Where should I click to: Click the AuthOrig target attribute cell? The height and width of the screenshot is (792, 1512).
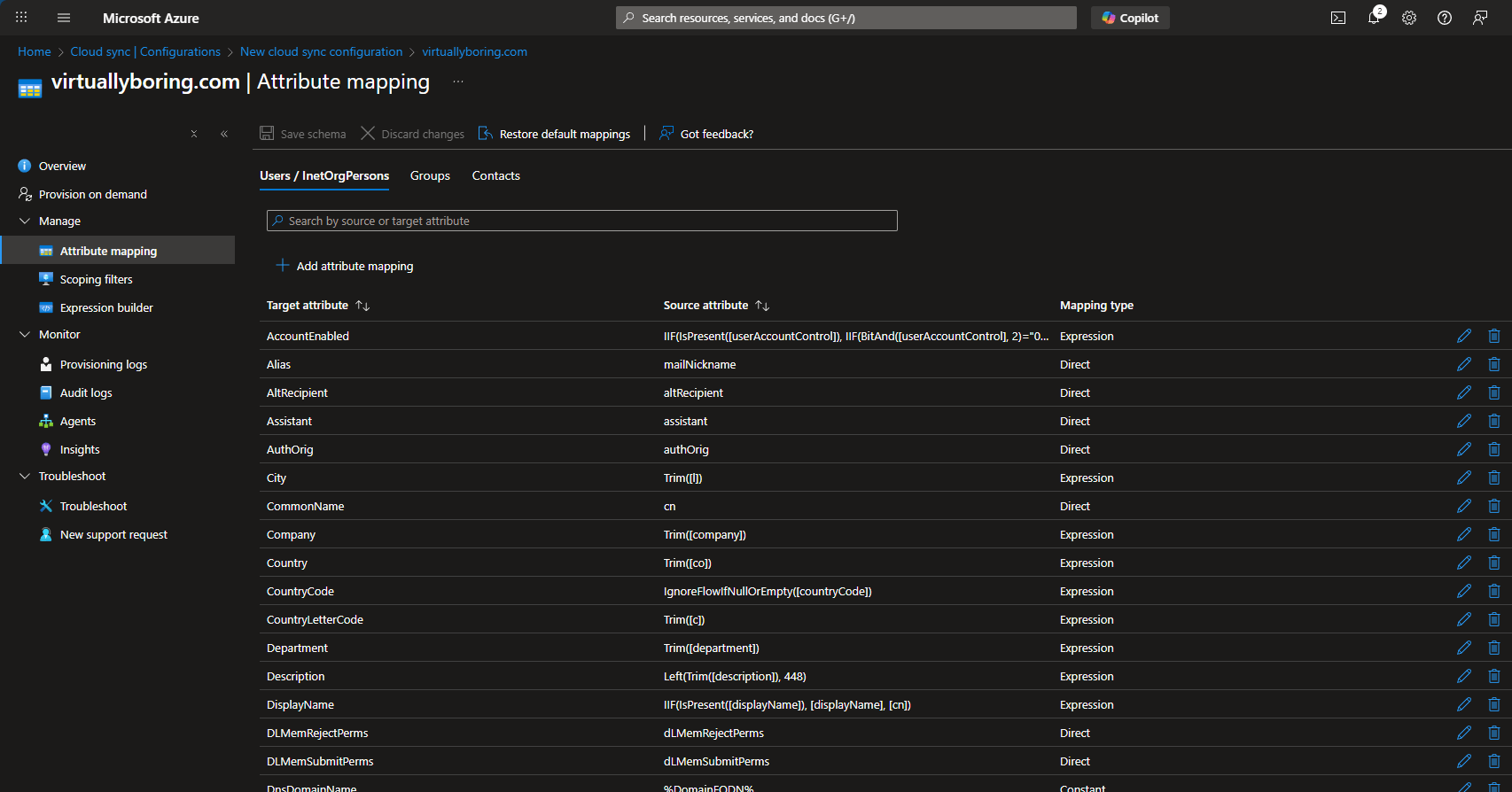click(x=290, y=449)
